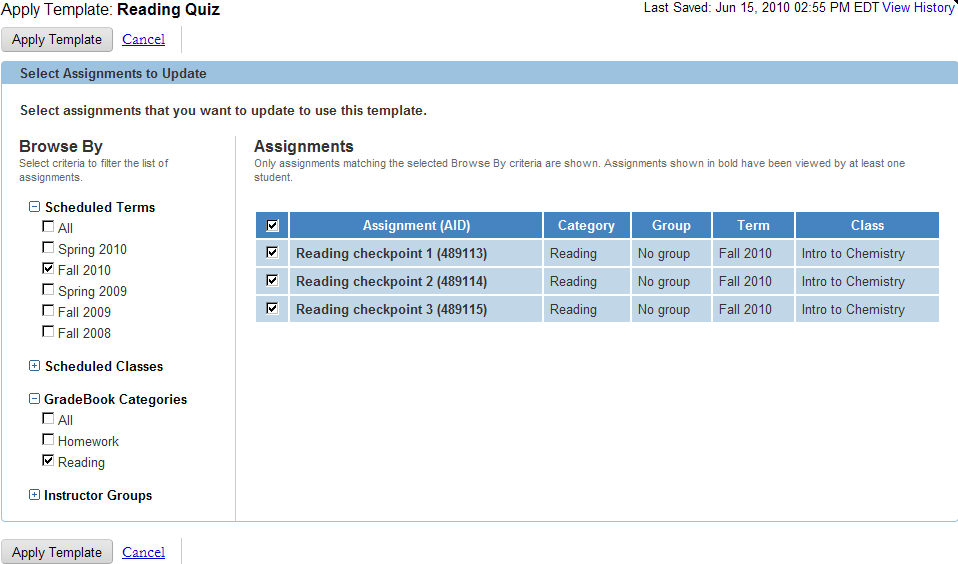Select the Homework gradebook category checkbox
The width and height of the screenshot is (958, 564).
48,440
